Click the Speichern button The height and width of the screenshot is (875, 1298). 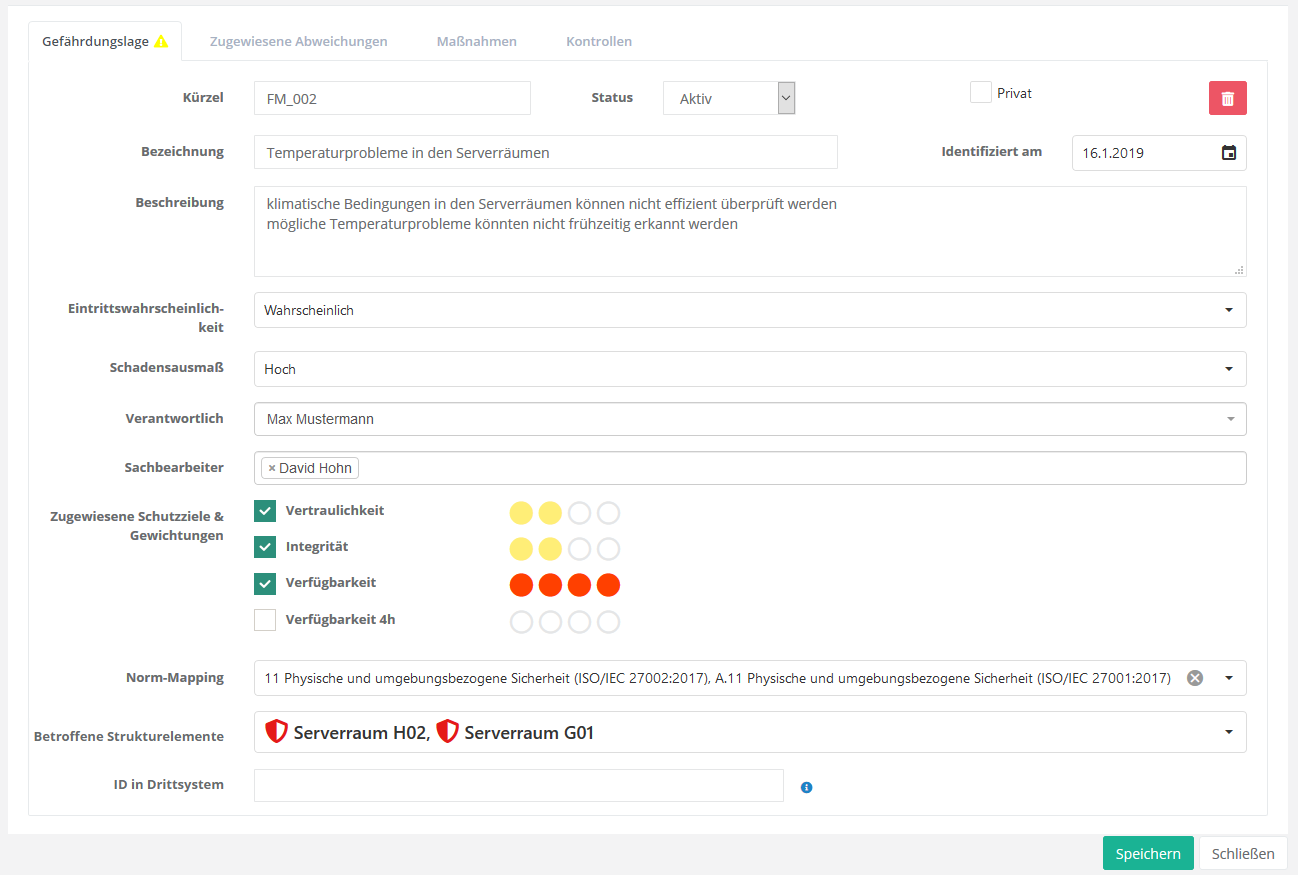click(1147, 853)
